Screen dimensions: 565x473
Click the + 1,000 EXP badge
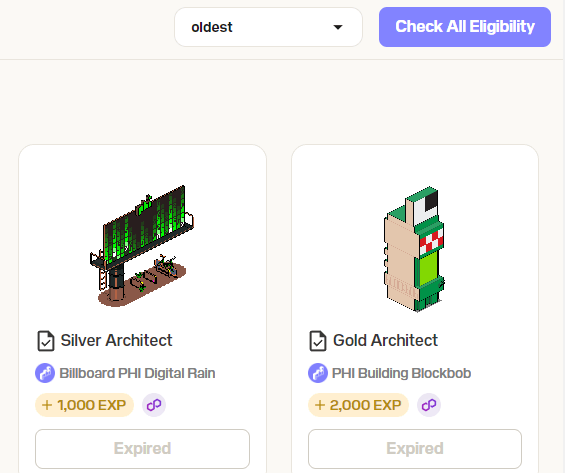(84, 405)
